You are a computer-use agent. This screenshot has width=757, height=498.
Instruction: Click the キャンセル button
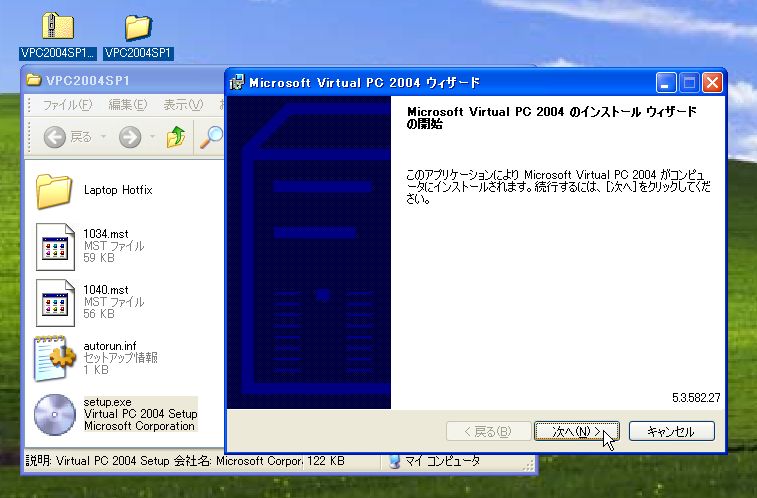click(672, 431)
